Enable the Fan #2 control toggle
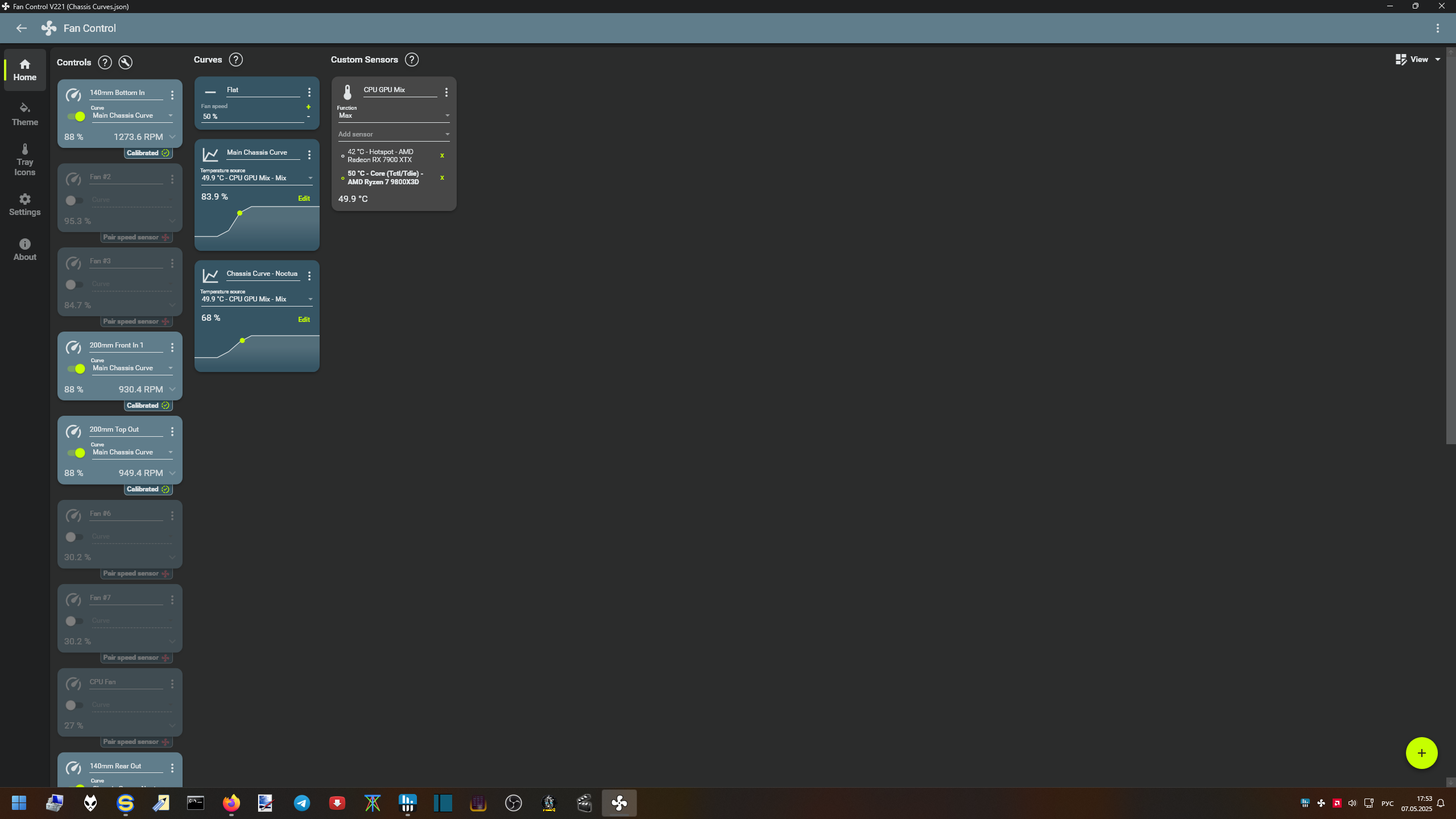Screen dimensions: 1456x819 (75, 200)
